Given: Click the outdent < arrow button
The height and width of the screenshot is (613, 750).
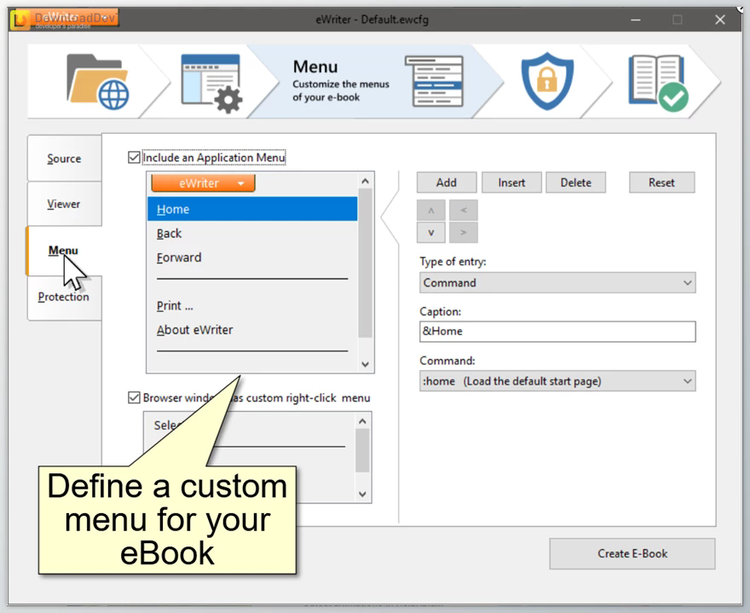Looking at the screenshot, I should (463, 210).
